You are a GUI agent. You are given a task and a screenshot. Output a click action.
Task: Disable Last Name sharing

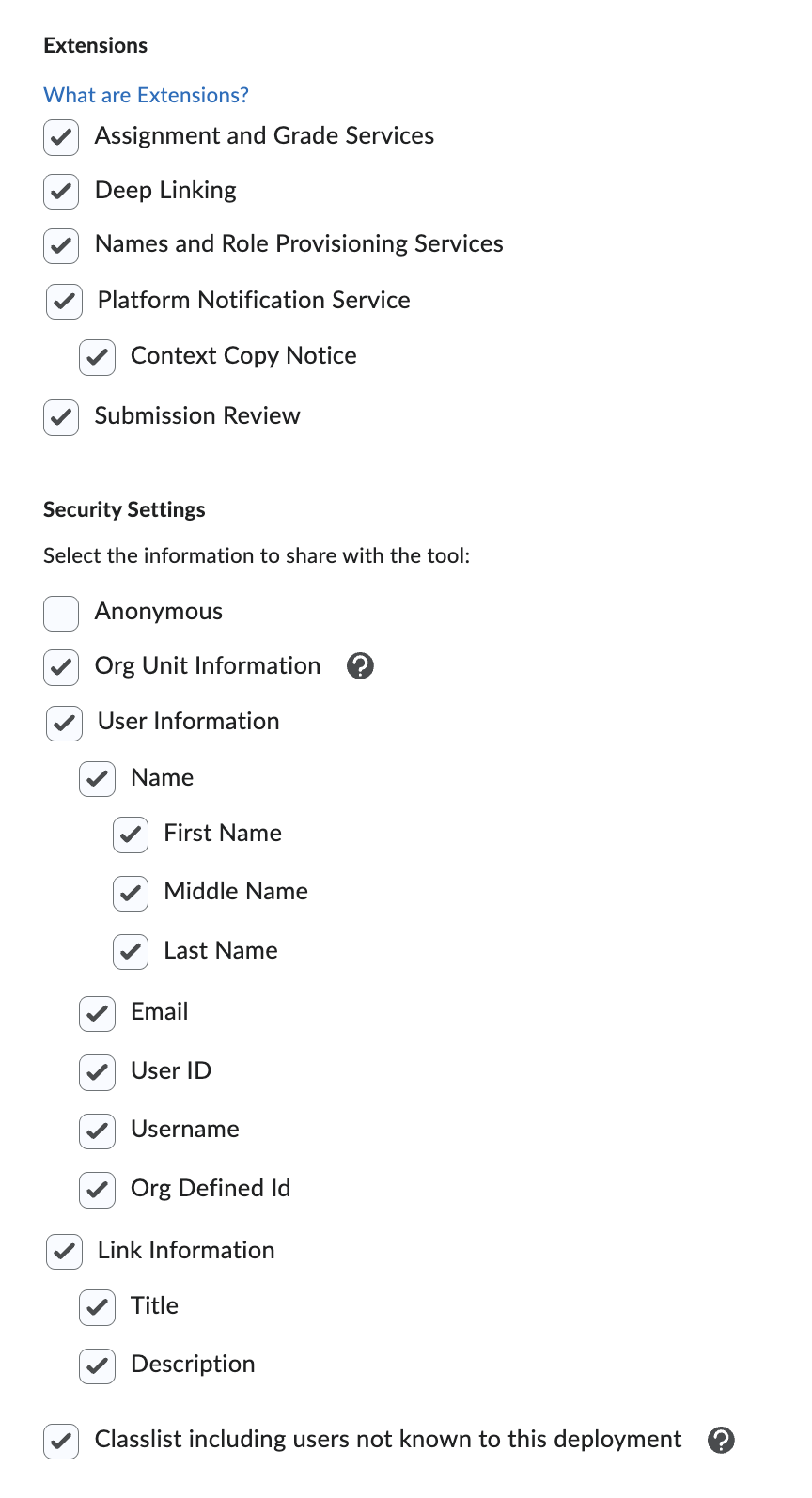click(x=130, y=952)
